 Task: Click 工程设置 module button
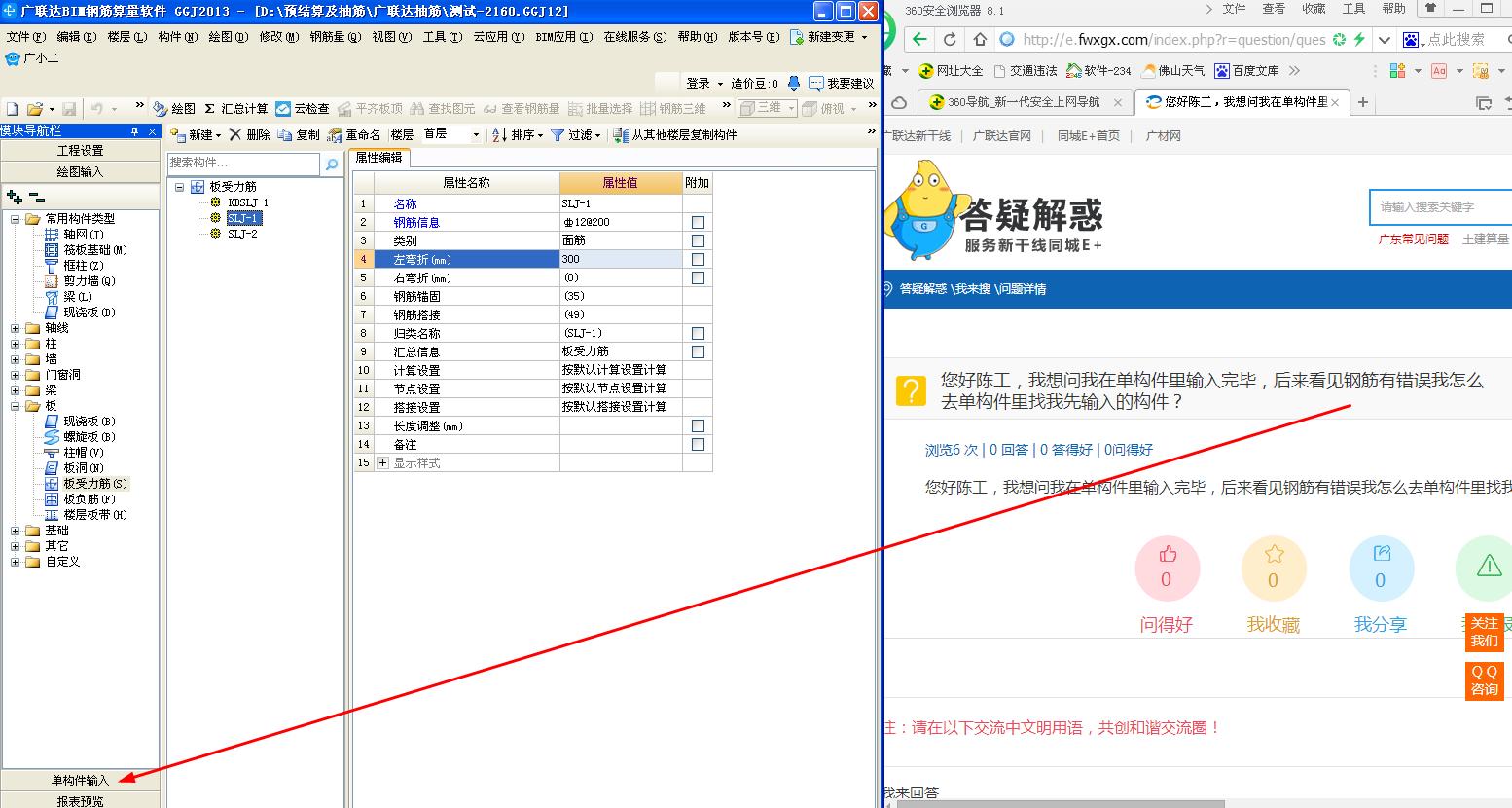[80, 151]
